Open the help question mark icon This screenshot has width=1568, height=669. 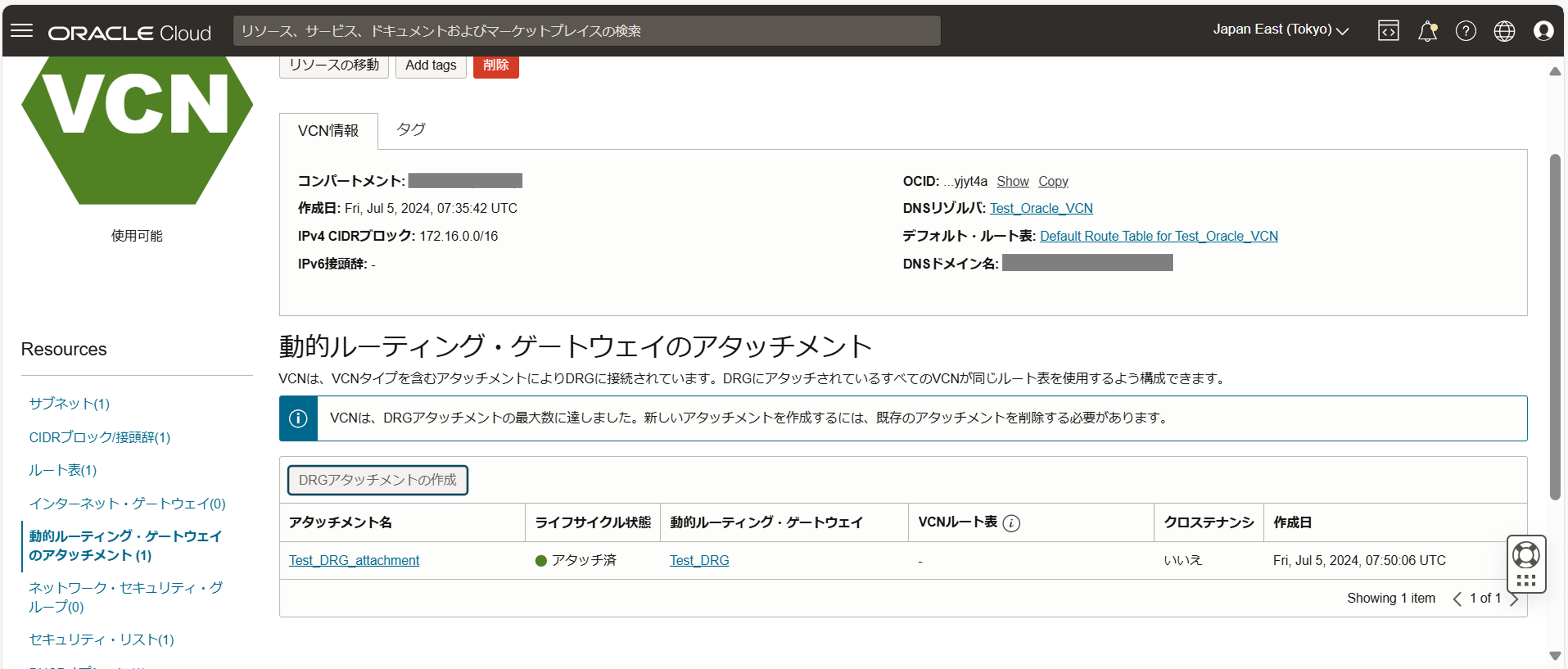[1465, 31]
